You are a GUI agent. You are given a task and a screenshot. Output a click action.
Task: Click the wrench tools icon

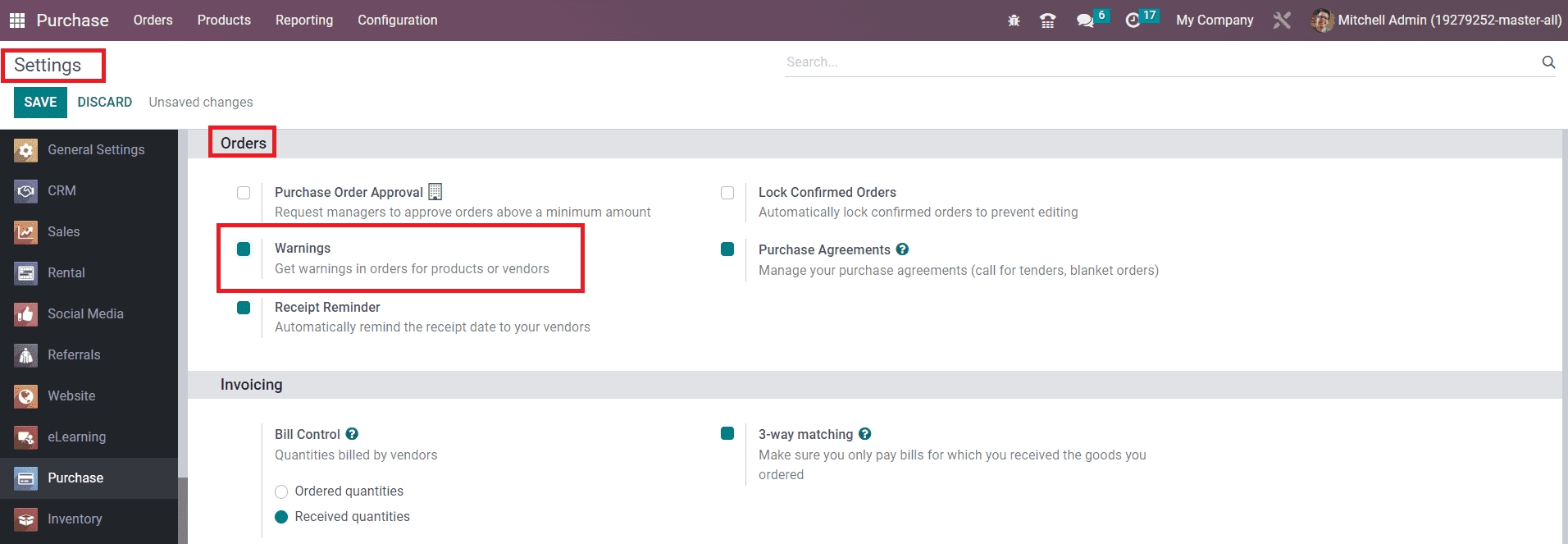[1282, 21]
